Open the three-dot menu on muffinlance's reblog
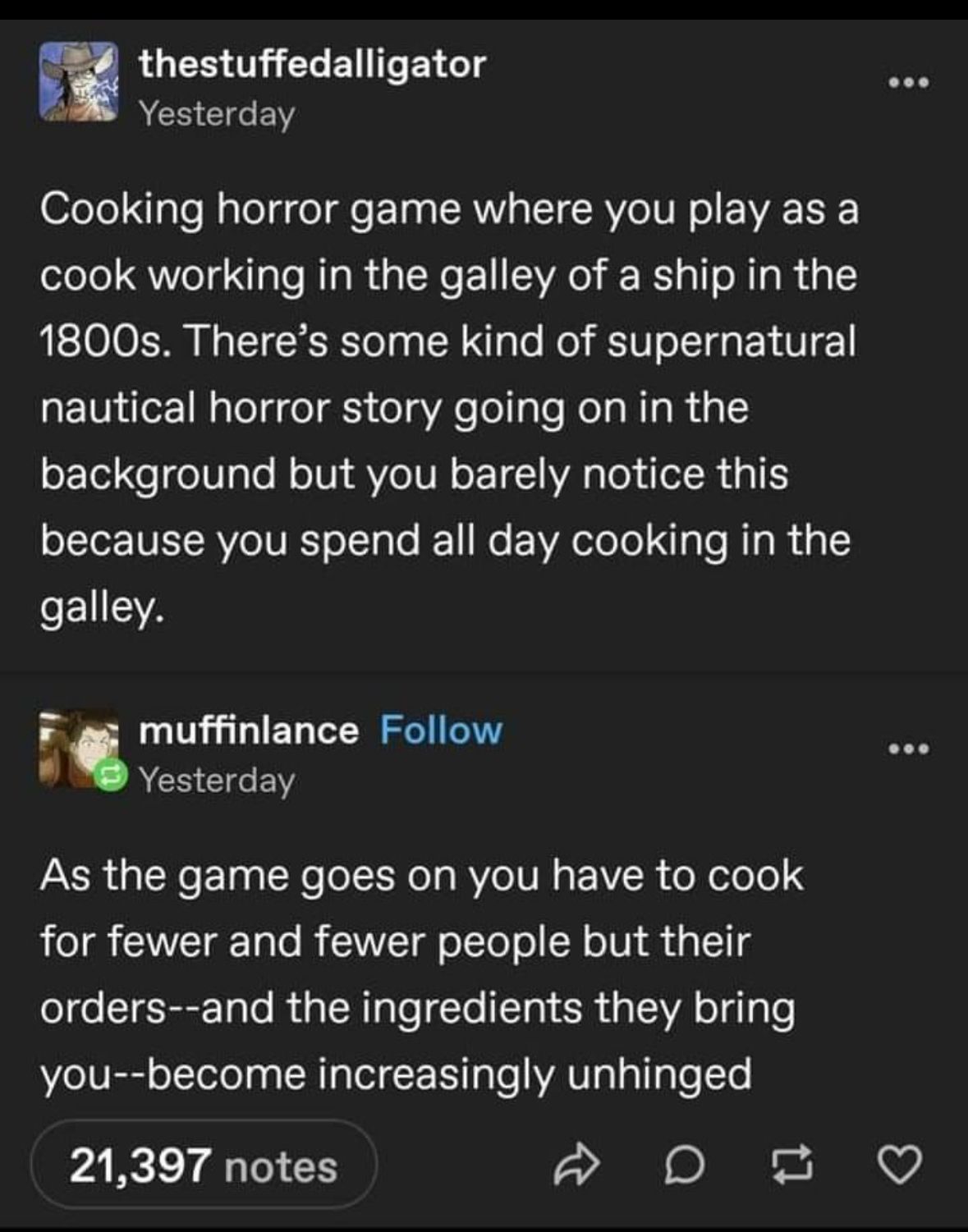The width and height of the screenshot is (968, 1232). pyautogui.click(x=908, y=749)
